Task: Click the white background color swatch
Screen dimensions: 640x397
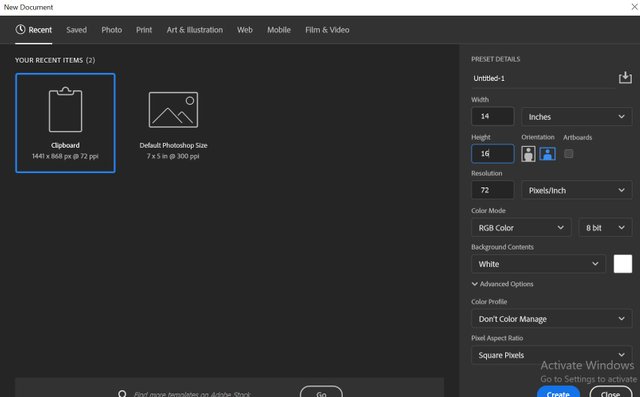Action: tap(623, 264)
